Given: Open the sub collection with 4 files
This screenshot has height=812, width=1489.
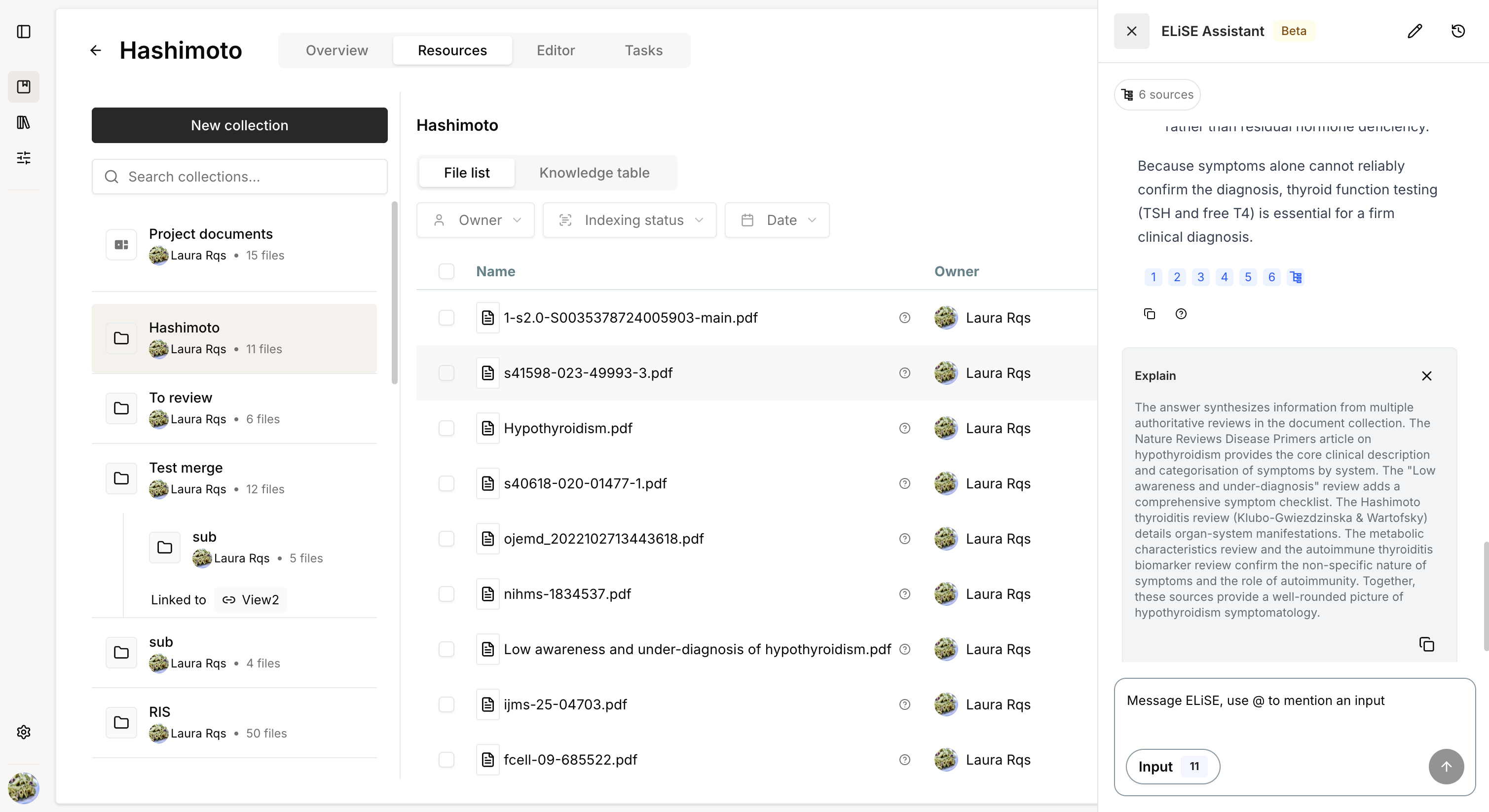Looking at the screenshot, I should pos(234,653).
